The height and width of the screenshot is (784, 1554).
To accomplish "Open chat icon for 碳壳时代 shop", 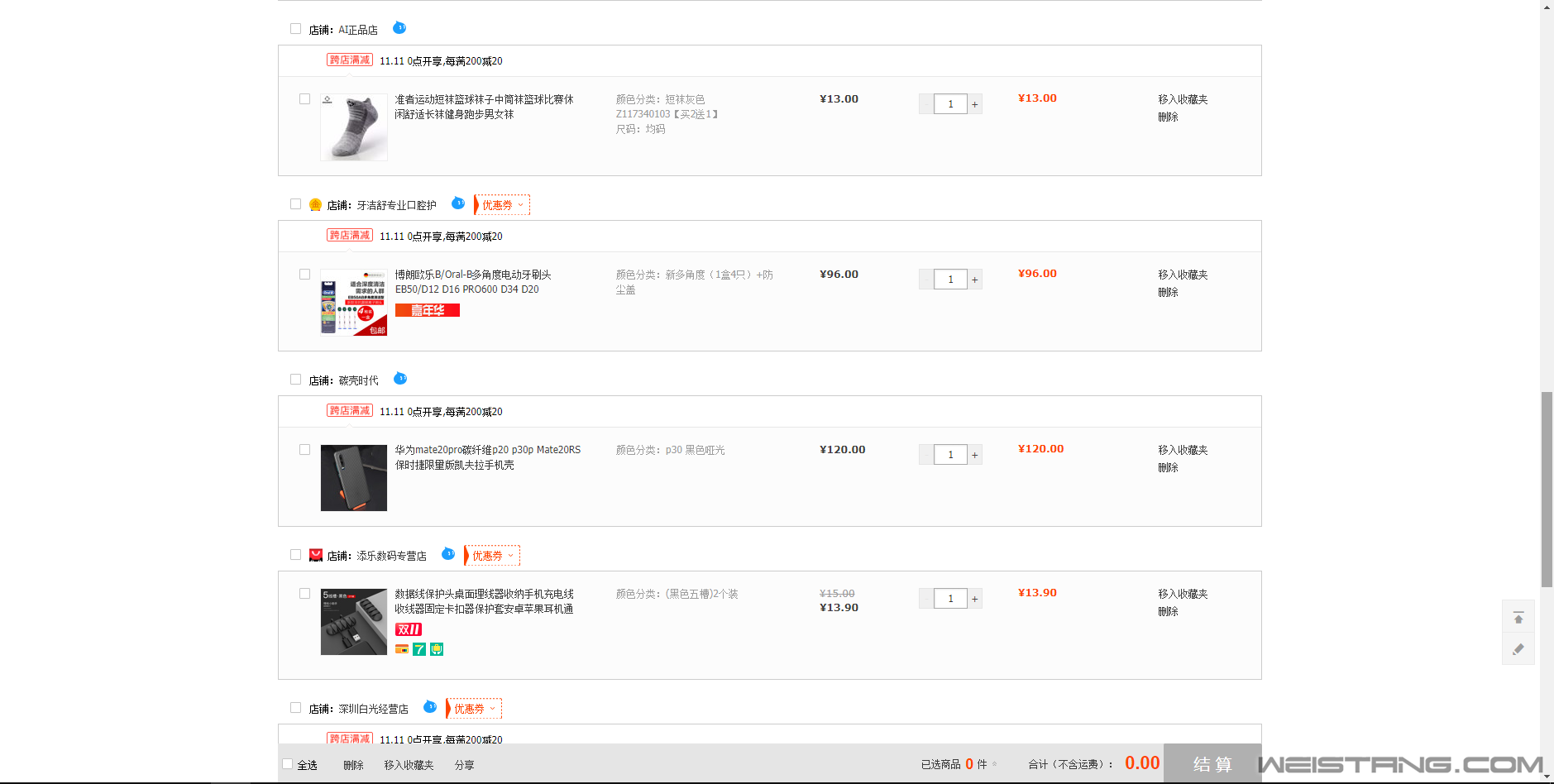I will click(x=400, y=379).
